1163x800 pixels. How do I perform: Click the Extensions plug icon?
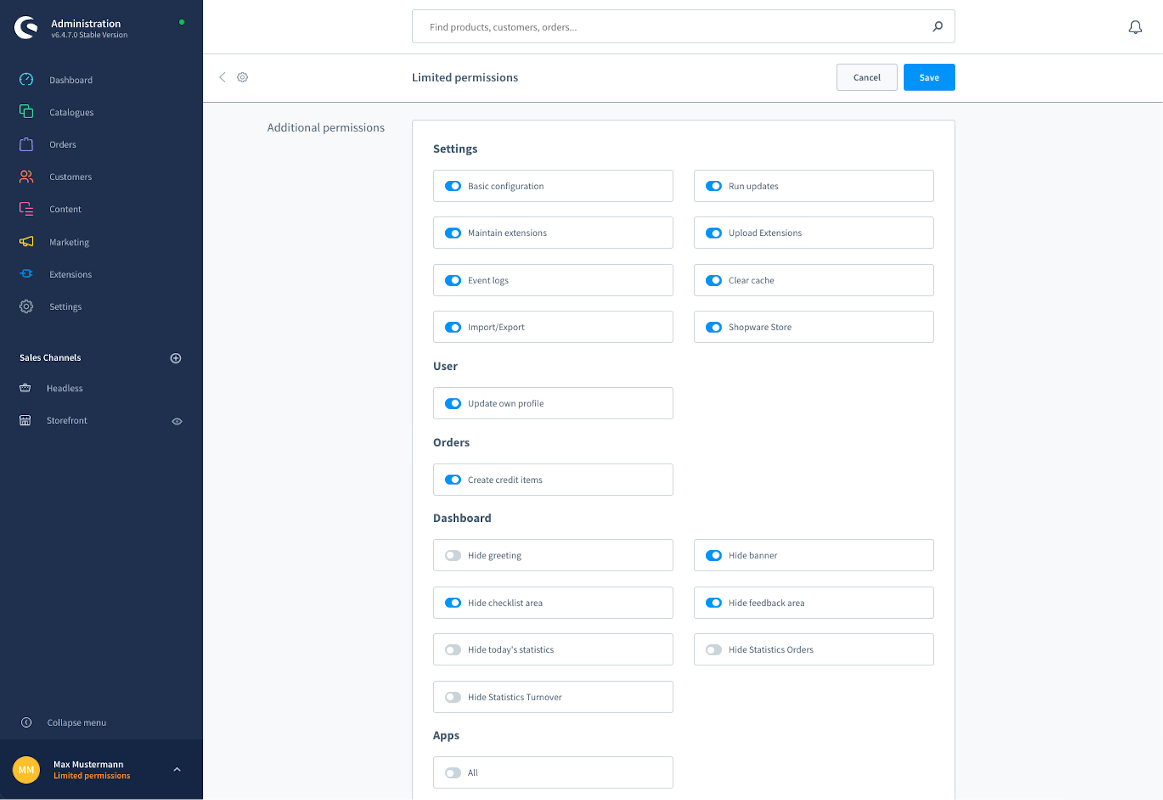pos(26,274)
